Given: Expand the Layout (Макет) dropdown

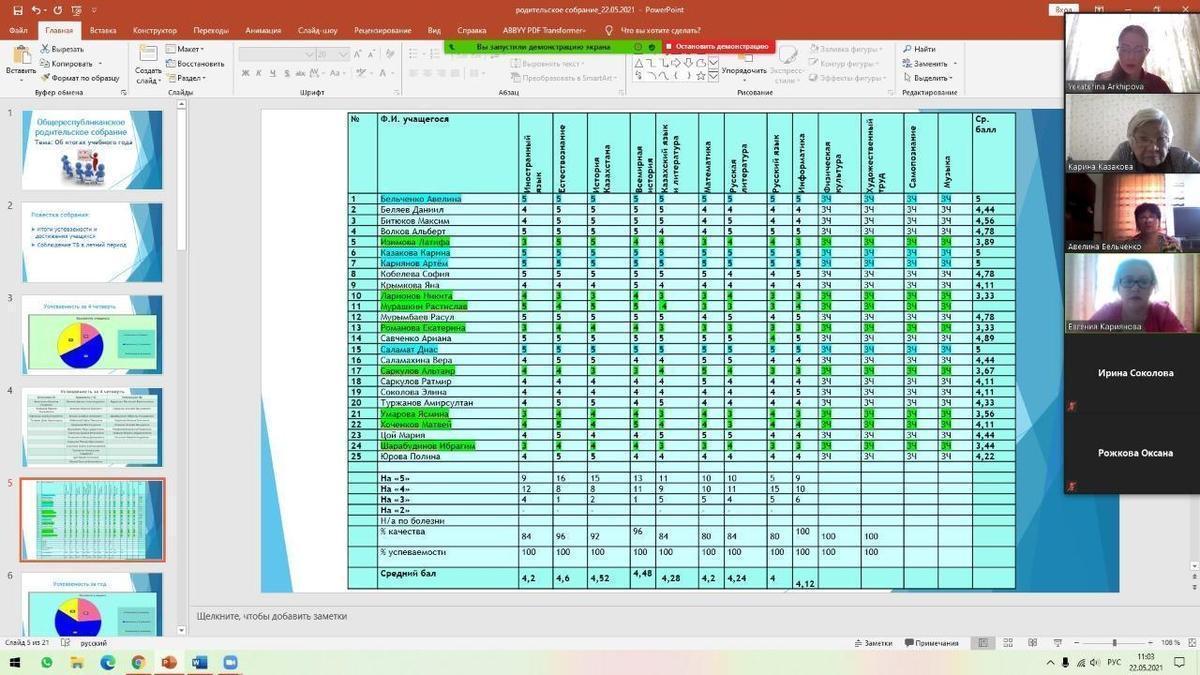Looking at the screenshot, I should point(189,49).
